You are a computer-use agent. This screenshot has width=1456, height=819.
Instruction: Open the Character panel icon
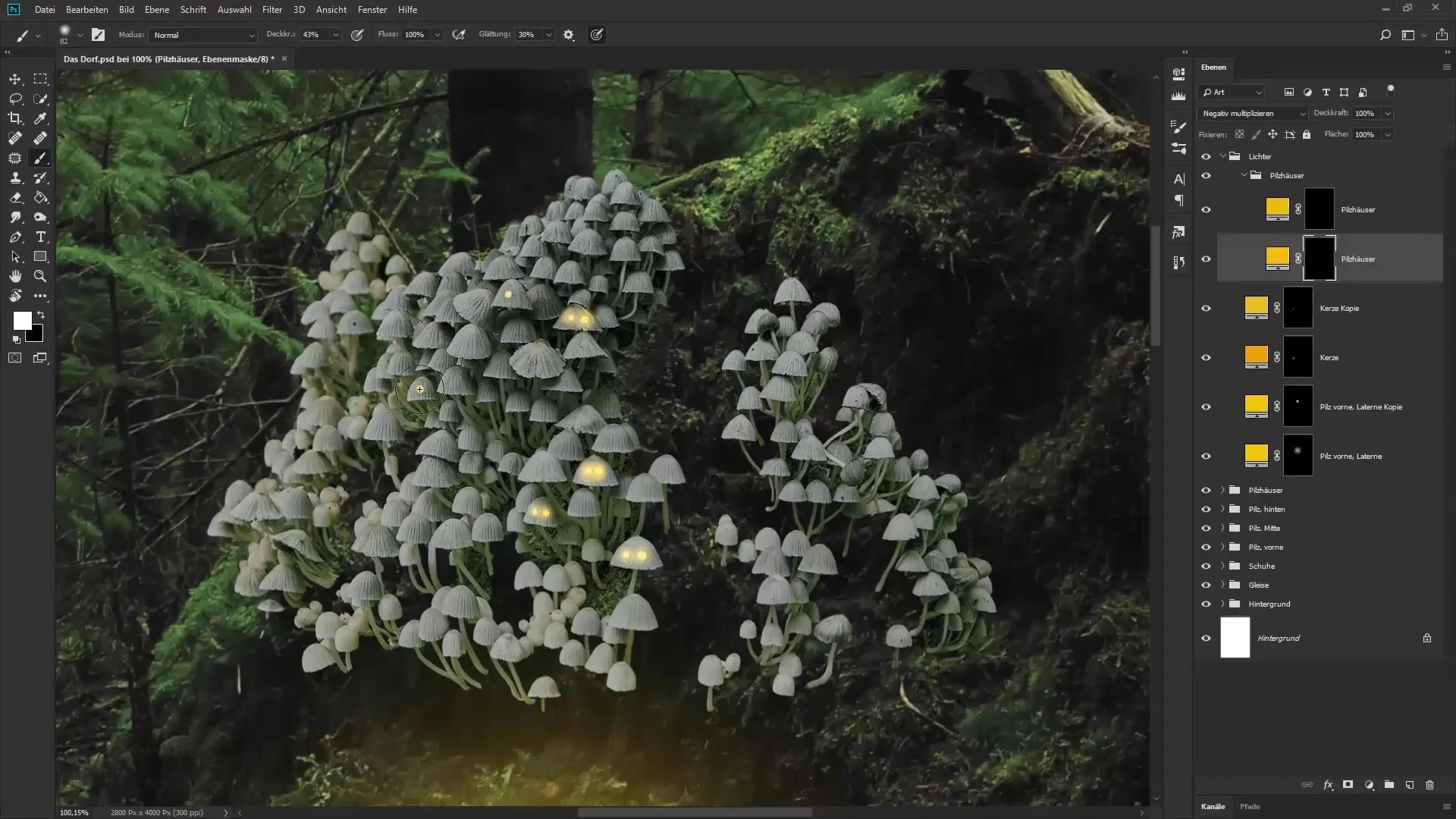(1178, 179)
